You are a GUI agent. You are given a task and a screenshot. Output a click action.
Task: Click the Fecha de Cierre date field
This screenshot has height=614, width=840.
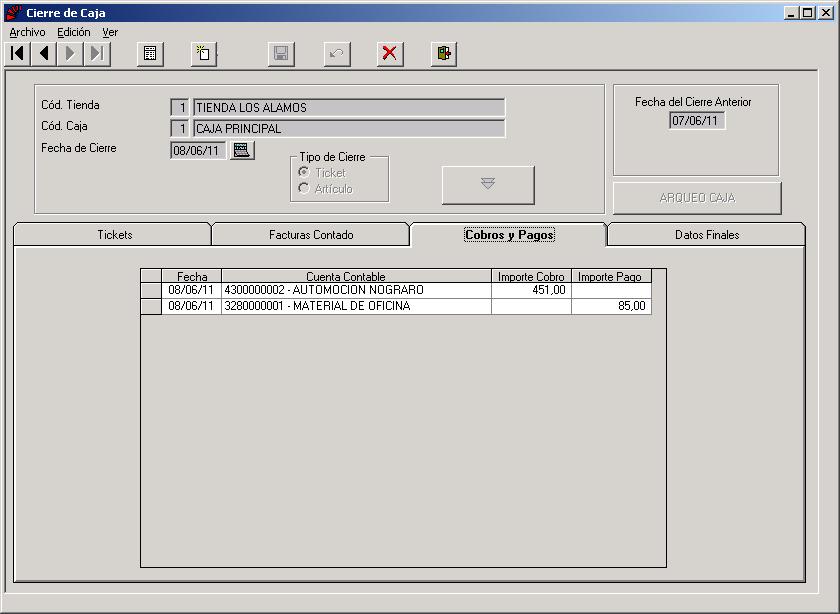(x=198, y=150)
